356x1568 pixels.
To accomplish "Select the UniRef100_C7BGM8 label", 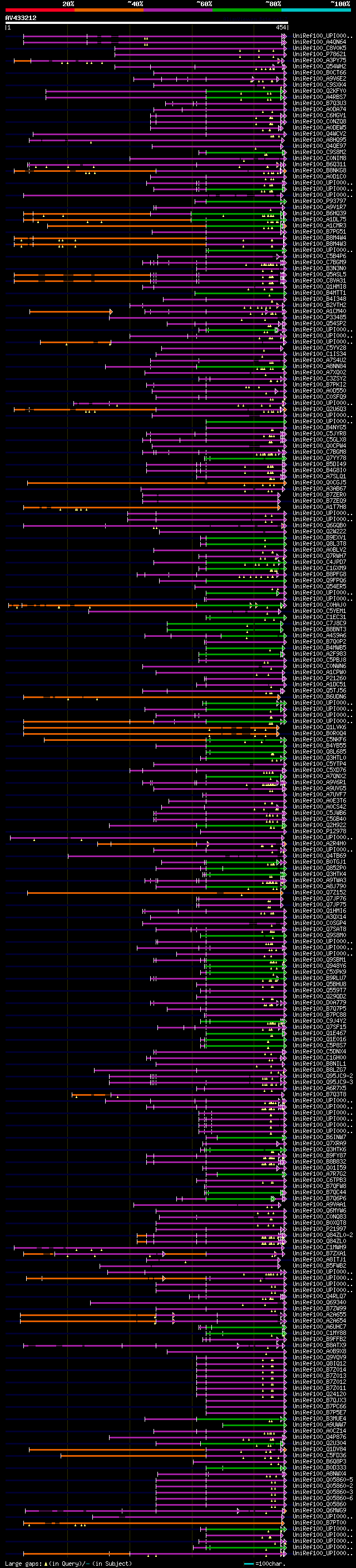I will (319, 452).
